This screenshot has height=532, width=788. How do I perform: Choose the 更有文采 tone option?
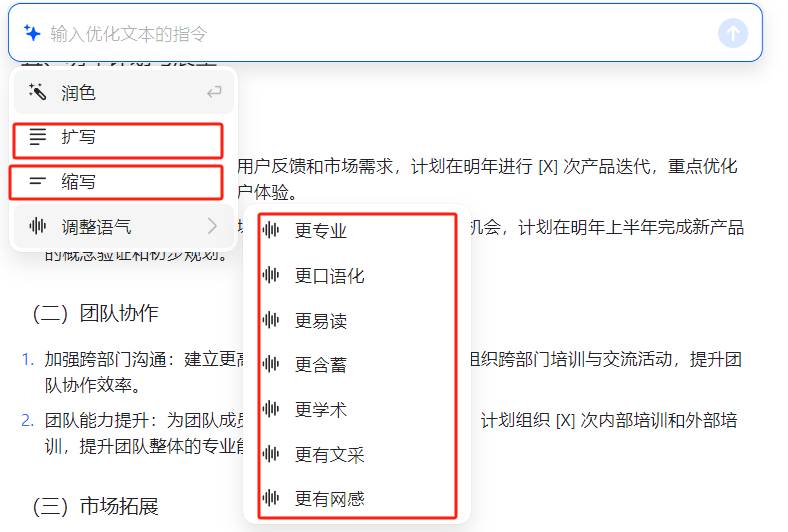357,454
